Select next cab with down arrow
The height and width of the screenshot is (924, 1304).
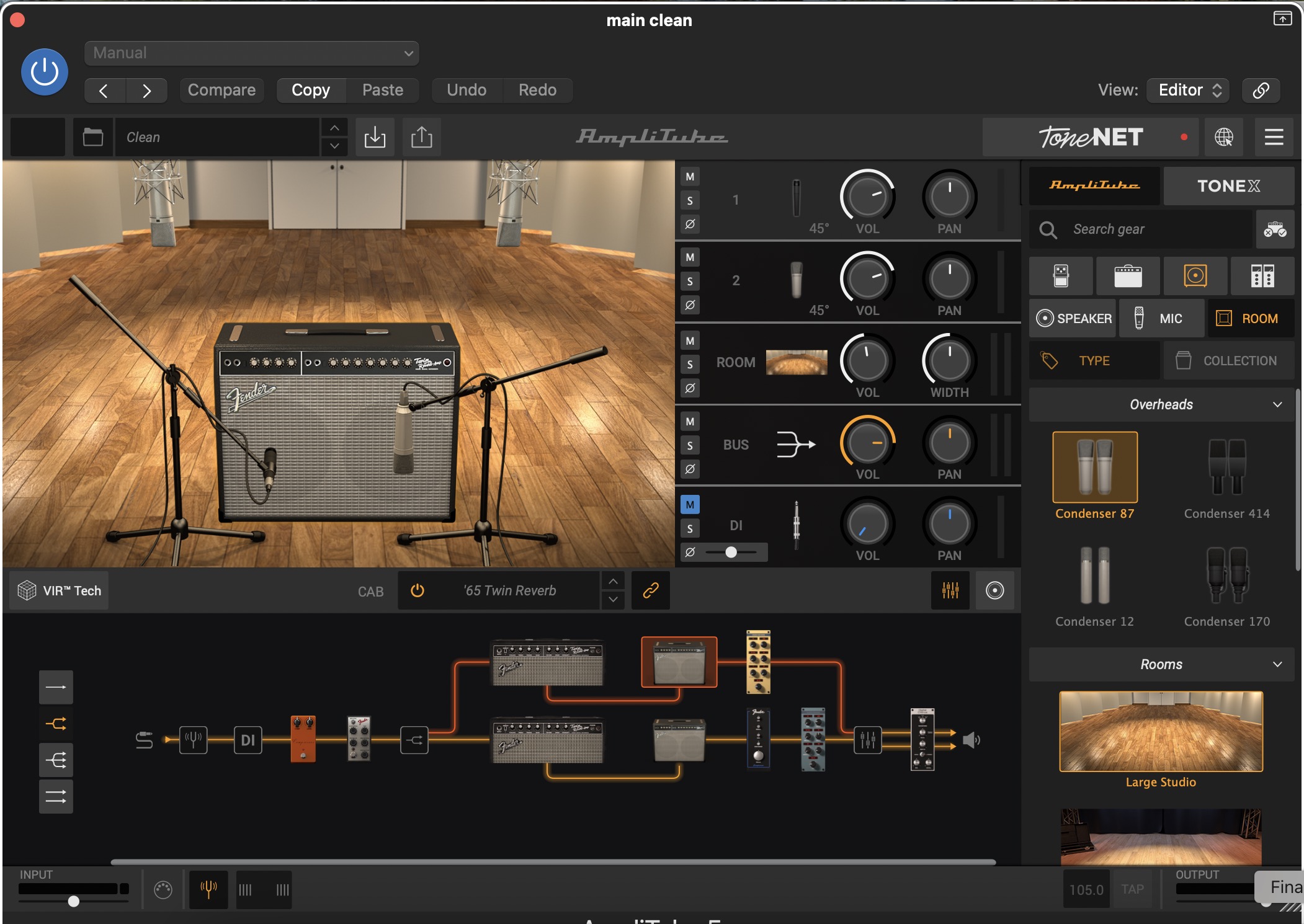pos(613,600)
